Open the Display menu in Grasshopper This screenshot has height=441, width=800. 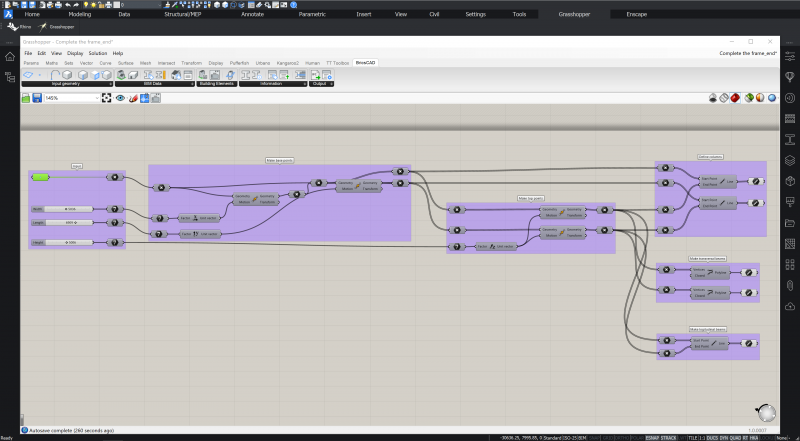point(75,53)
